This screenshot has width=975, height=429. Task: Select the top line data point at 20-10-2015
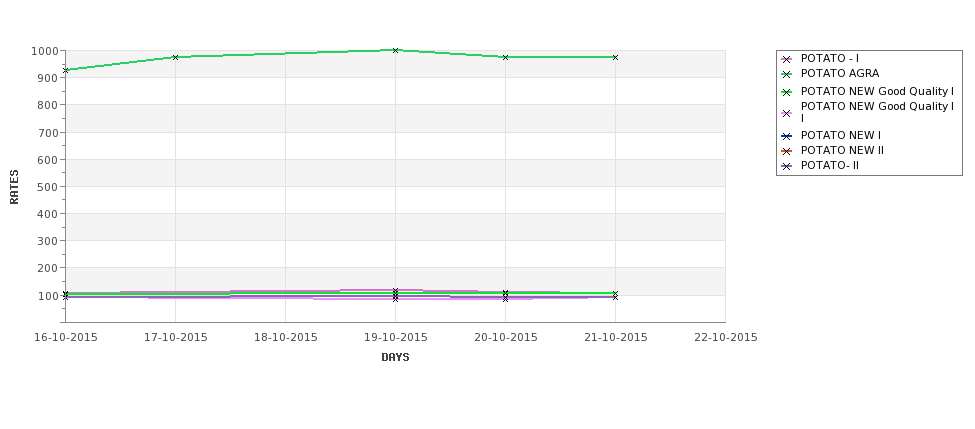click(505, 57)
